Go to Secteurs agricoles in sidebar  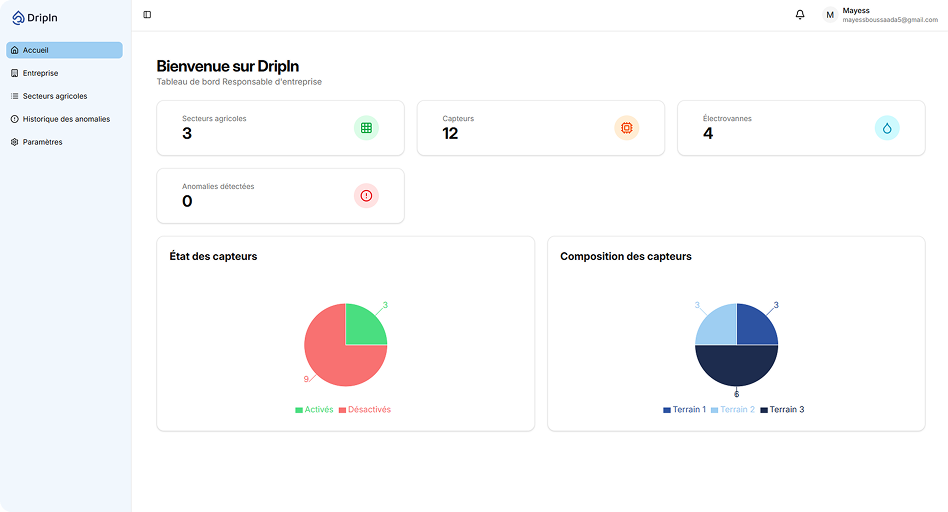click(64, 96)
